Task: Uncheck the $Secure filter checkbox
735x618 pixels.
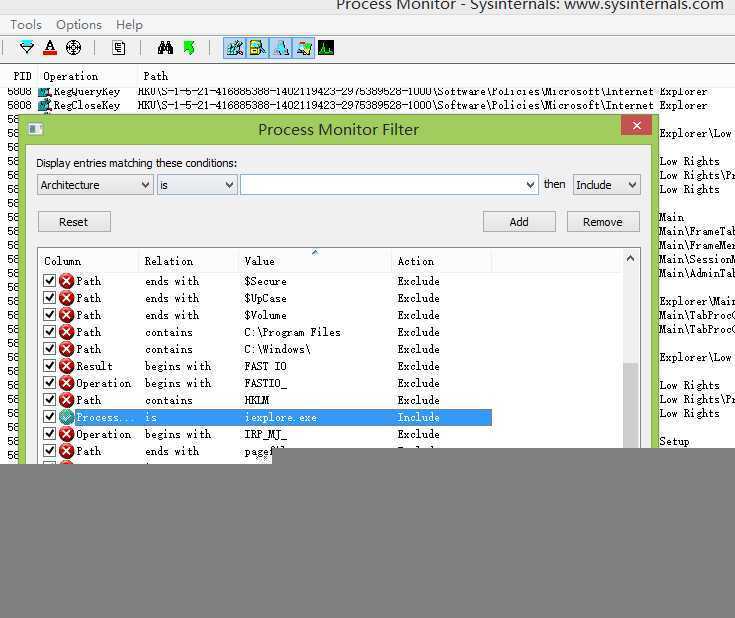Action: click(49, 280)
